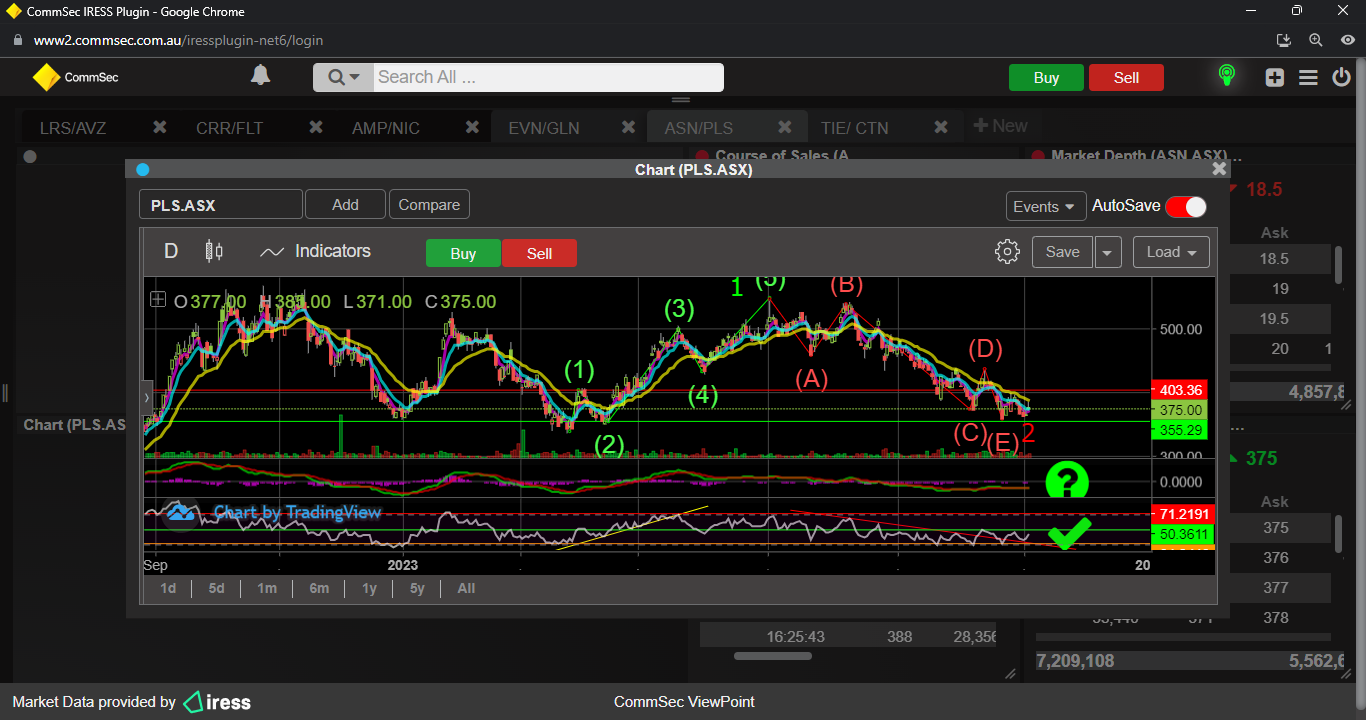View site information padlock icon
Viewport: 1366px width, 720px height.
click(x=18, y=41)
